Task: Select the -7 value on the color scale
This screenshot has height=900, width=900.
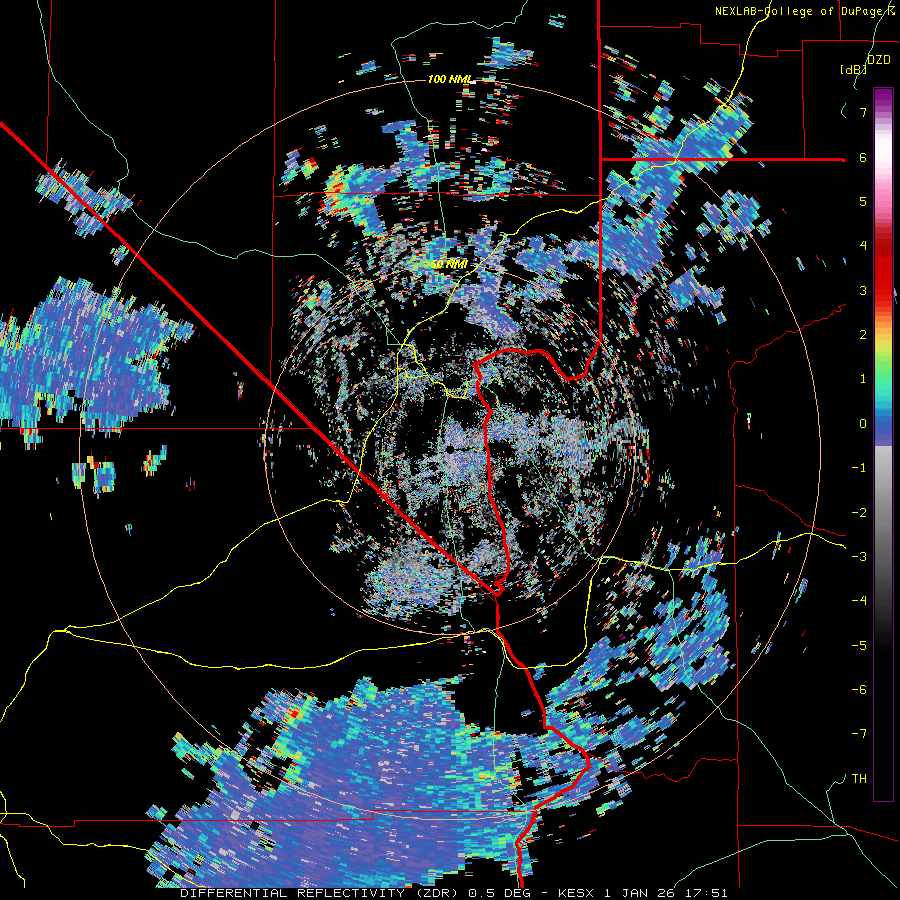Action: click(859, 734)
